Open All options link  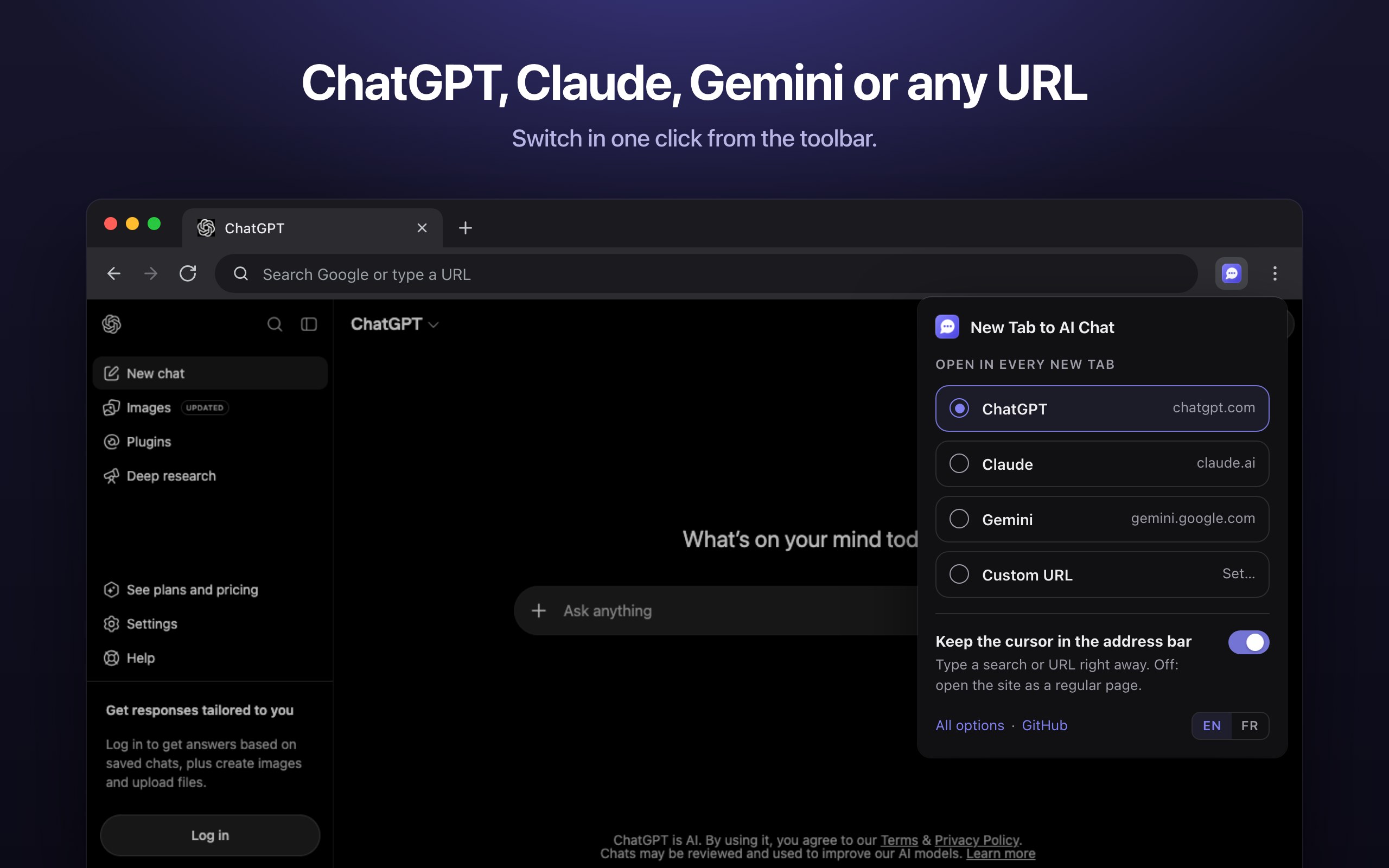(970, 726)
